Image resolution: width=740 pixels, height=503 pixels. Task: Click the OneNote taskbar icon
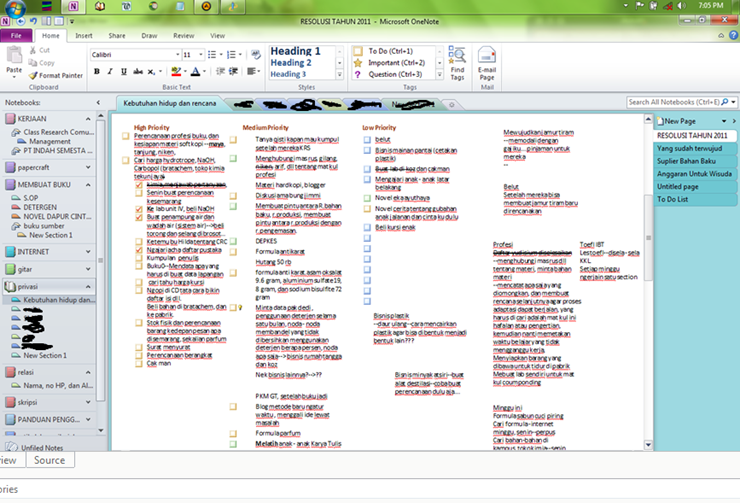click(x=73, y=6)
